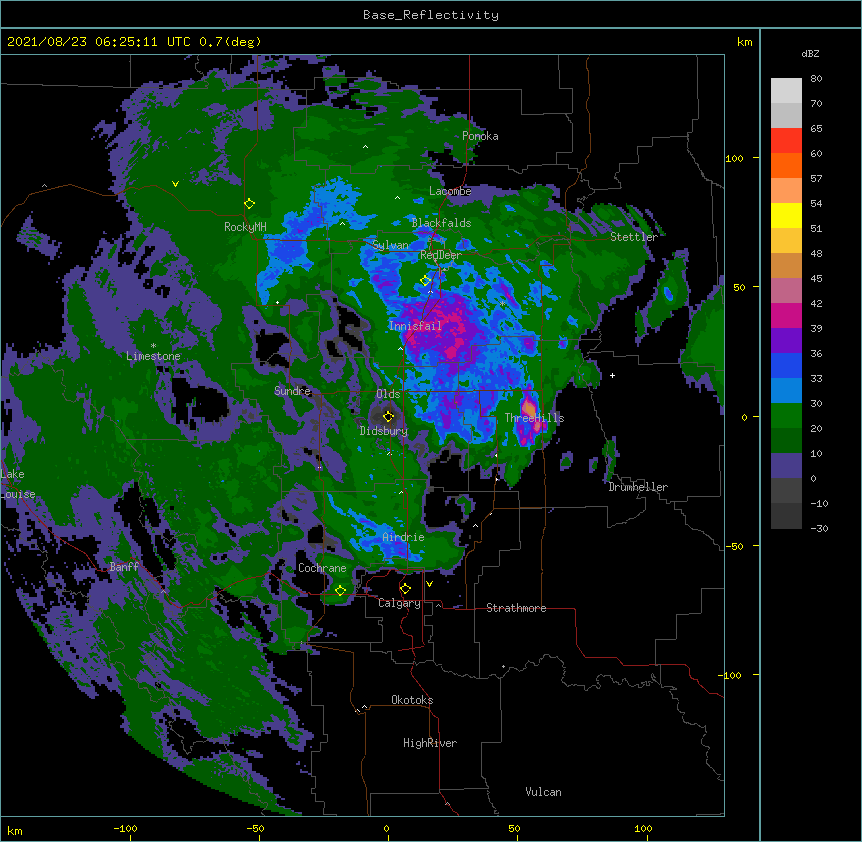This screenshot has width=862, height=842.
Task: Click the Calgary city label
Action: 400,603
